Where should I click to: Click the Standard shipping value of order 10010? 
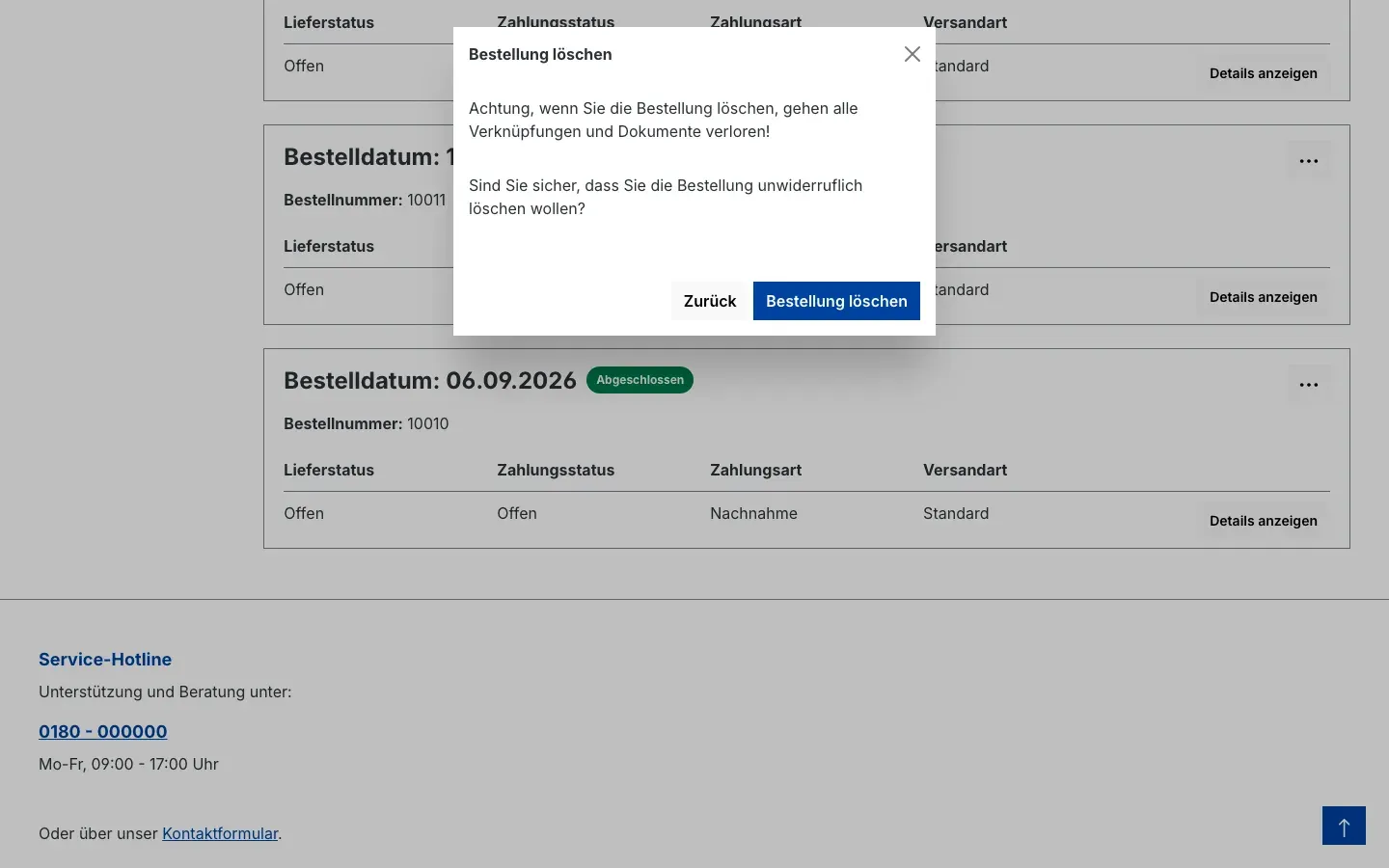click(x=956, y=513)
